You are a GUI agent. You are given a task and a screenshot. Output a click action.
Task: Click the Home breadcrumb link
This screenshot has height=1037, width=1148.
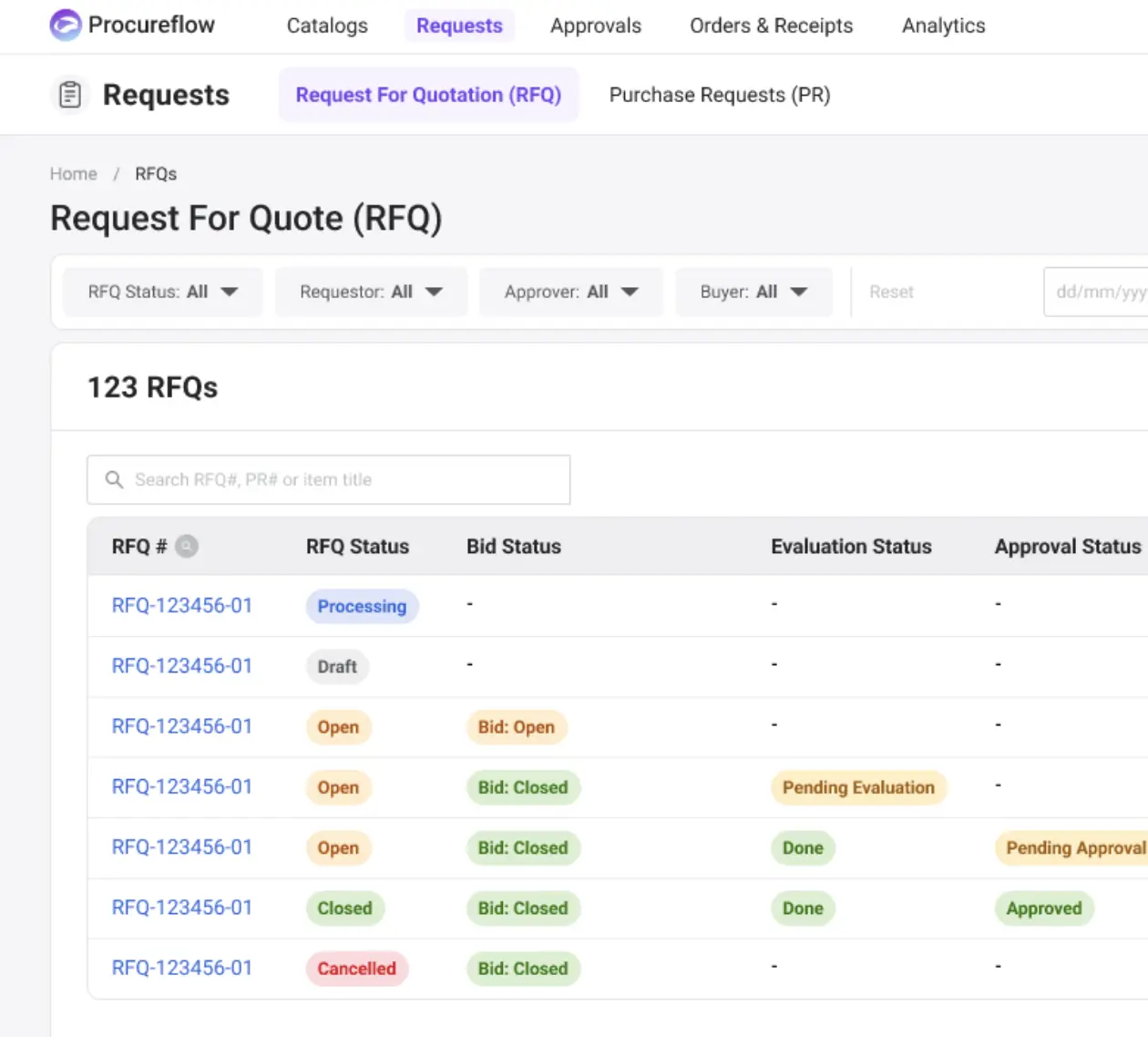pyautogui.click(x=73, y=174)
